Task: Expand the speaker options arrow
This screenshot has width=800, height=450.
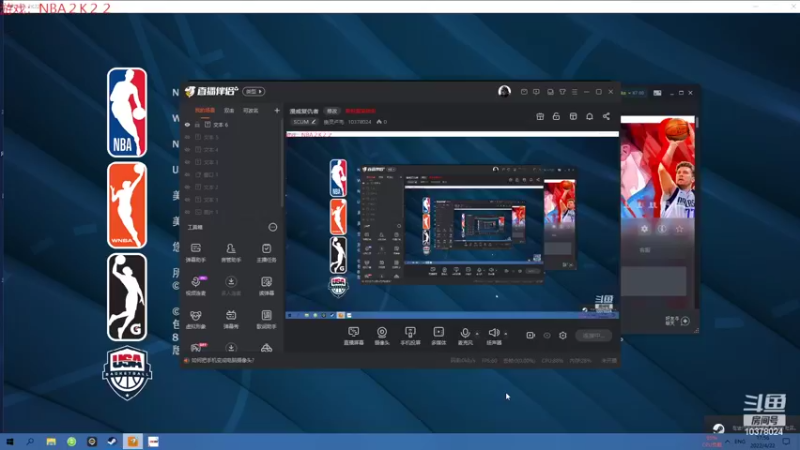Action: (x=506, y=334)
